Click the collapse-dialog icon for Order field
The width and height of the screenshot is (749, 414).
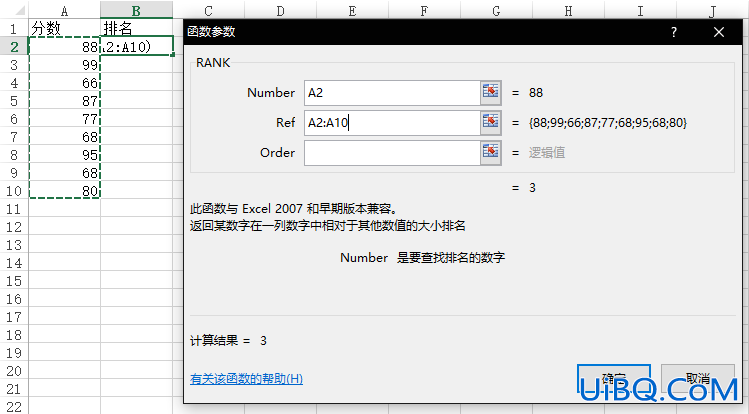(x=491, y=153)
